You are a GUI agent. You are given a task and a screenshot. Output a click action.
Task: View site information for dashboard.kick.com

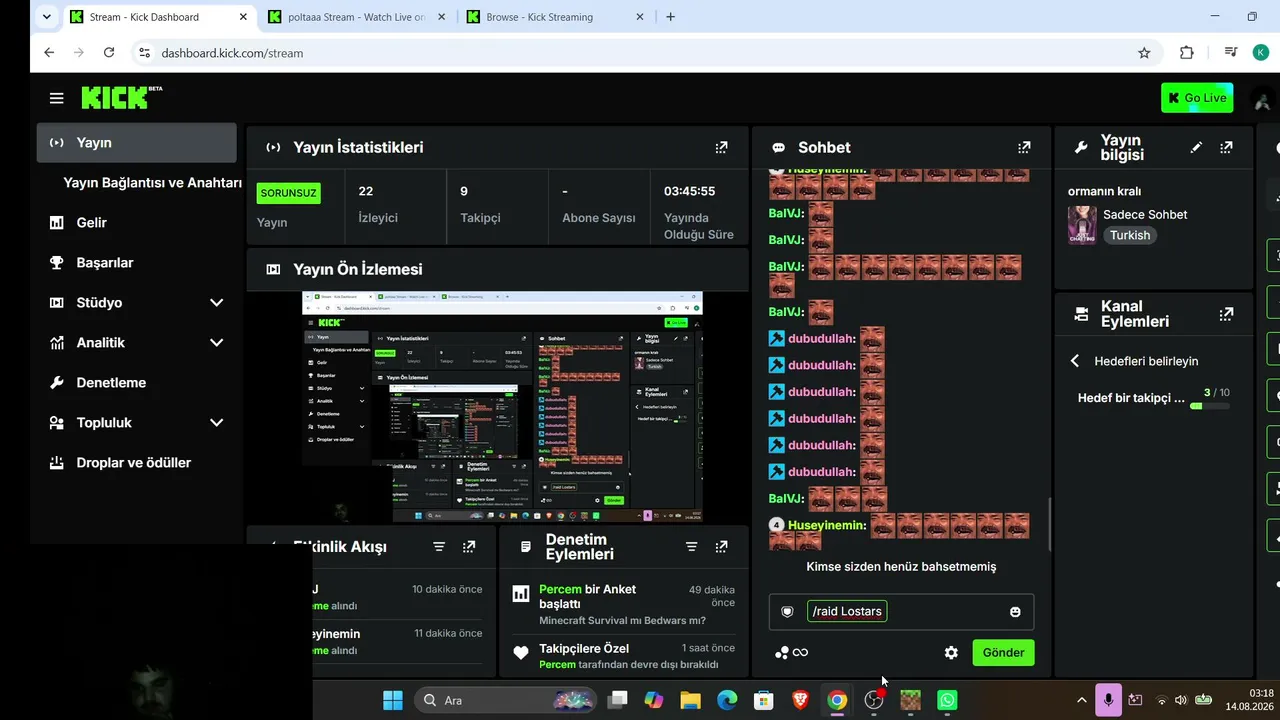tap(144, 53)
